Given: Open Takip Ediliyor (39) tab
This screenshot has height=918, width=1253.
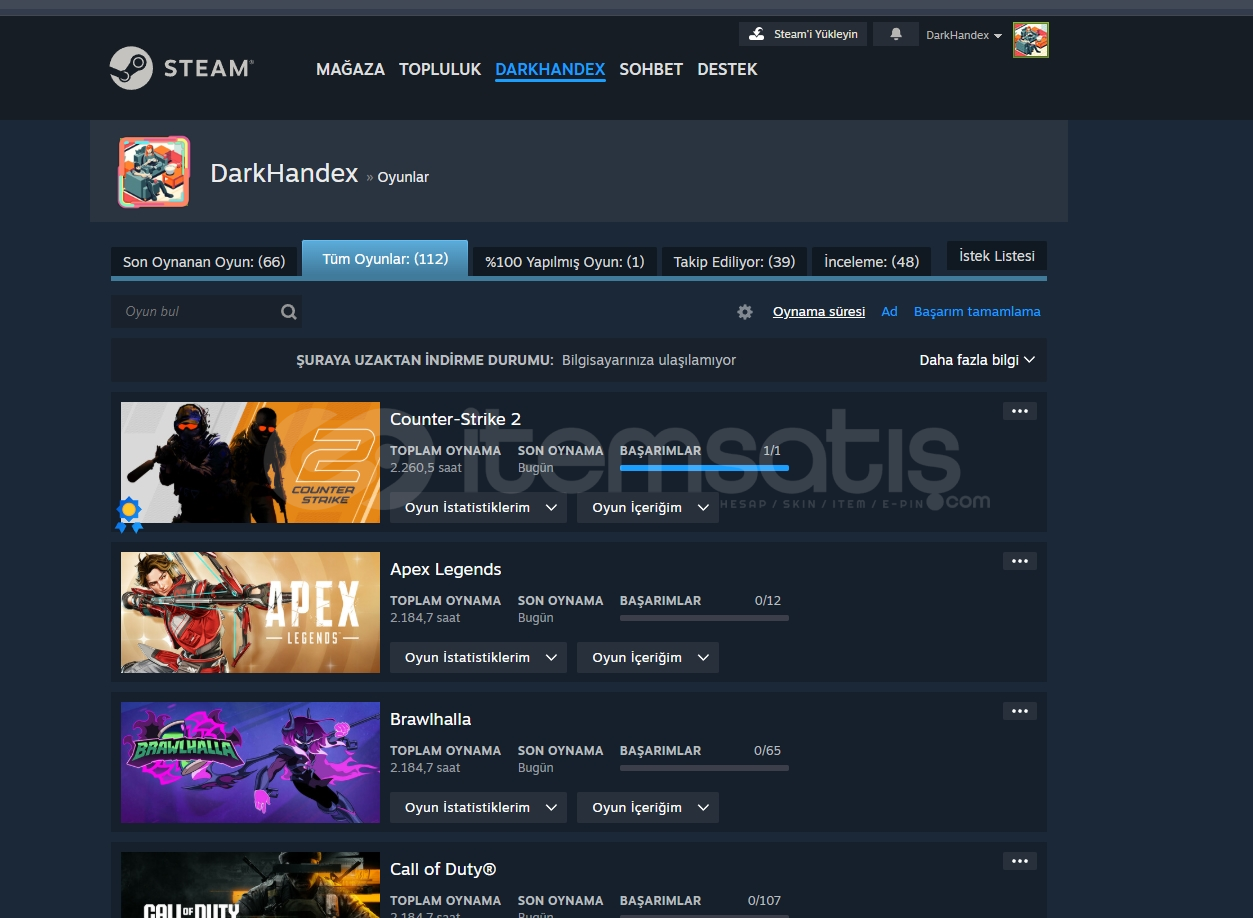Looking at the screenshot, I should click(x=734, y=262).
